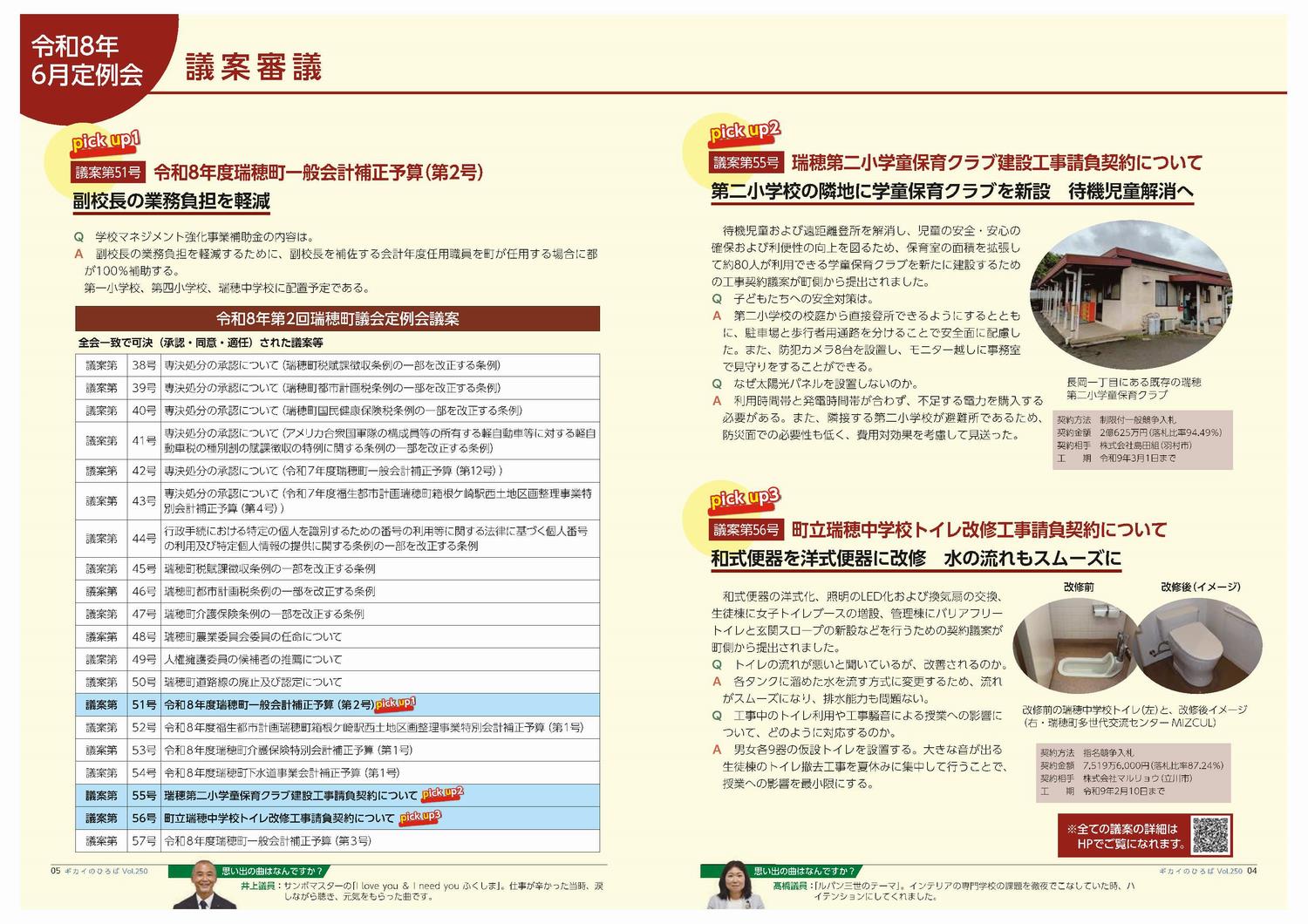Select row 54号 下水道事業会計補正予算(第1号)
Image resolution: width=1308 pixels, height=924 pixels.
click(x=337, y=772)
